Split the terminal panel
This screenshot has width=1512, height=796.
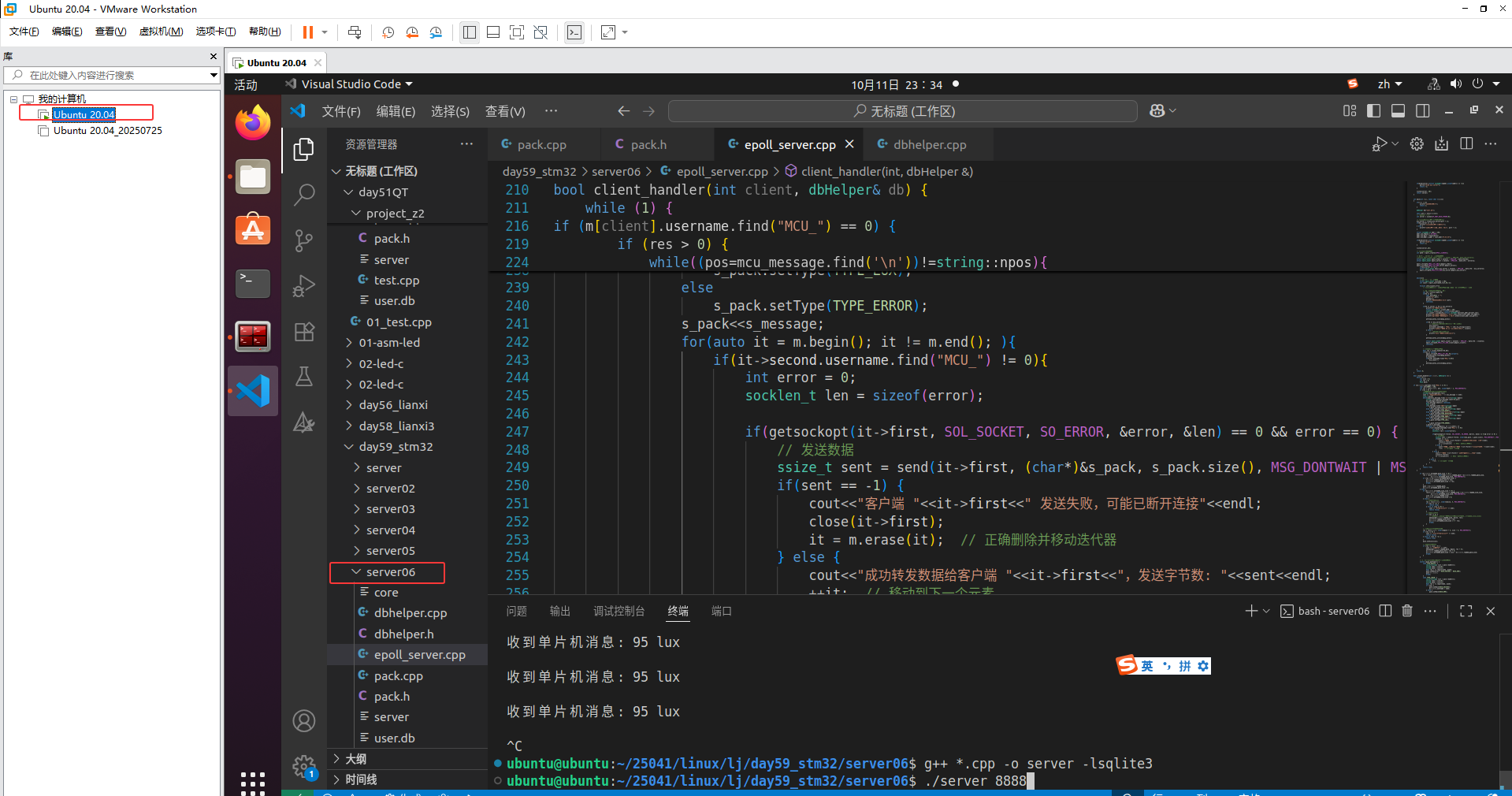(x=1385, y=611)
